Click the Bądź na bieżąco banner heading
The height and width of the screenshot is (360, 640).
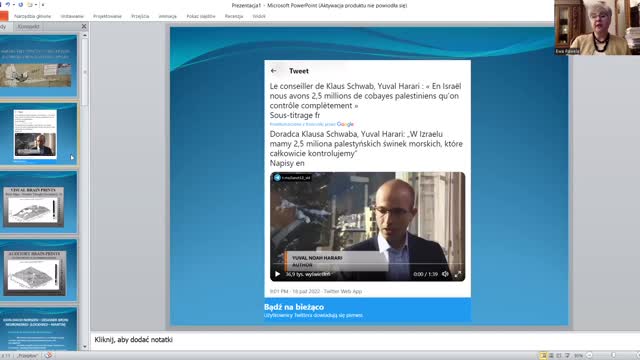pos(294,307)
